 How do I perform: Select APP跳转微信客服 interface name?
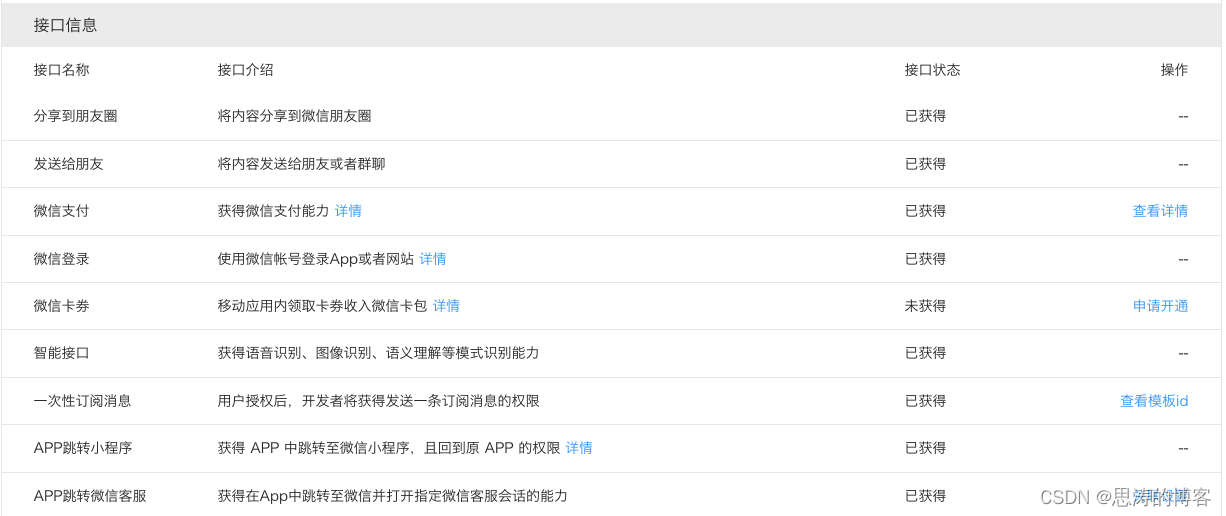point(90,496)
